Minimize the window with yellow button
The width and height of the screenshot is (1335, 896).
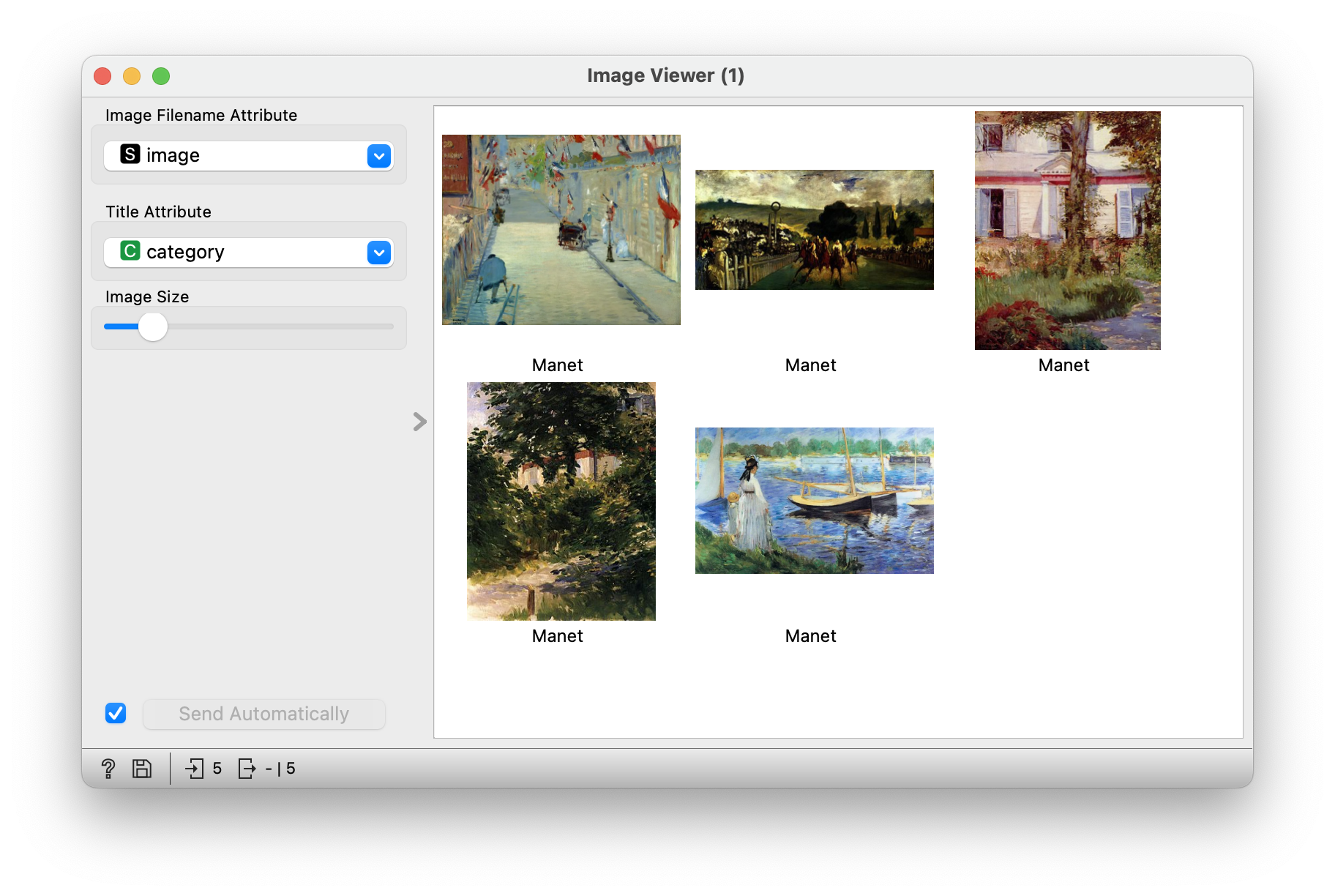point(132,76)
